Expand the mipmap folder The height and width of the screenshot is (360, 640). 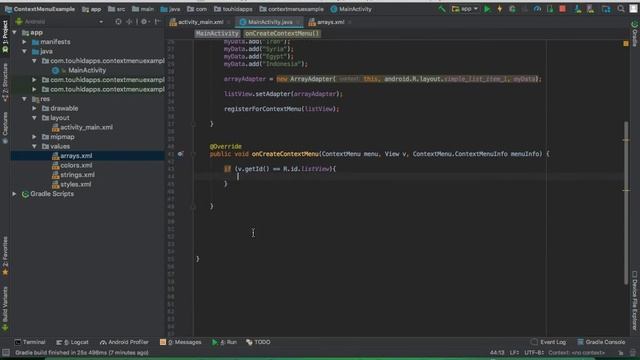coord(34,137)
